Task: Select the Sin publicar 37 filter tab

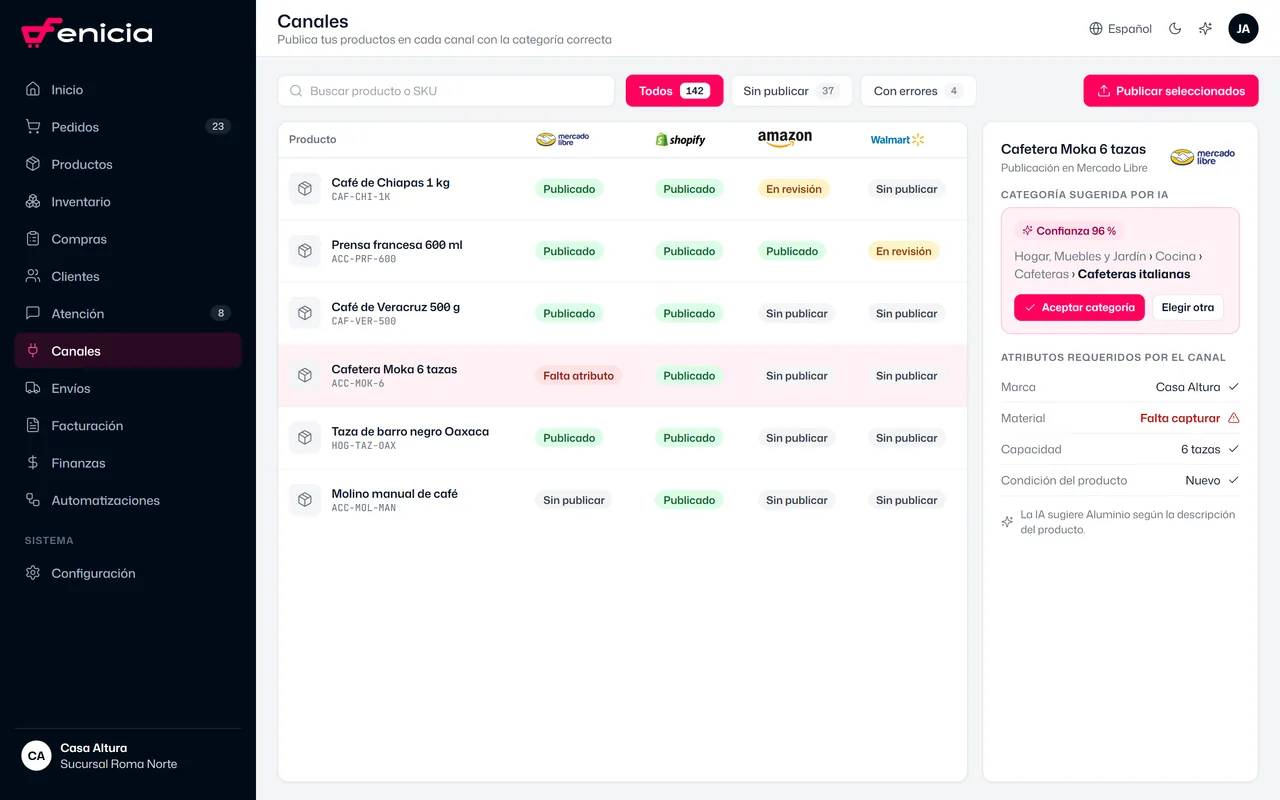Action: click(x=792, y=91)
